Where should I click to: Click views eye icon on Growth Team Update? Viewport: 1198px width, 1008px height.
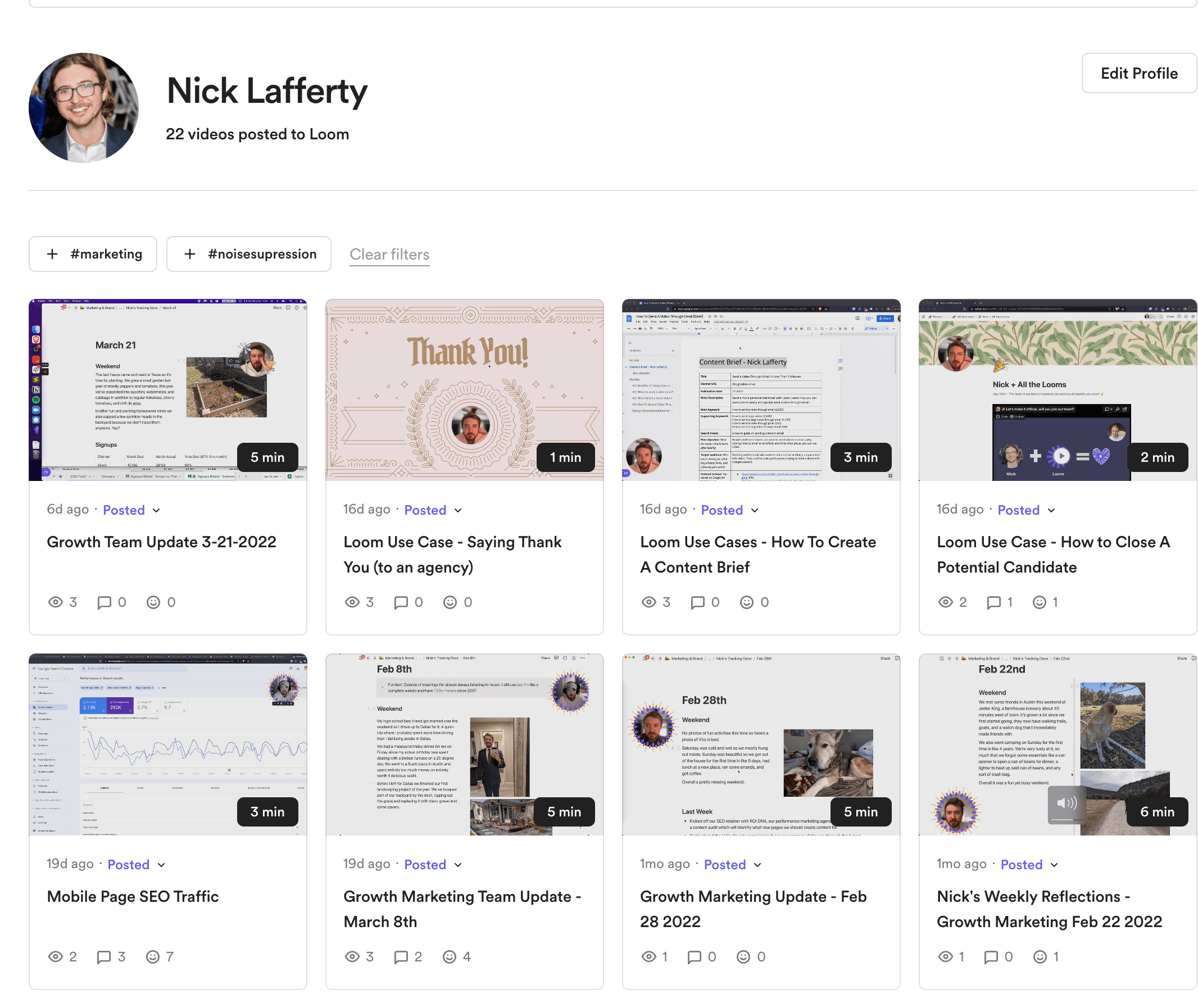click(x=56, y=602)
